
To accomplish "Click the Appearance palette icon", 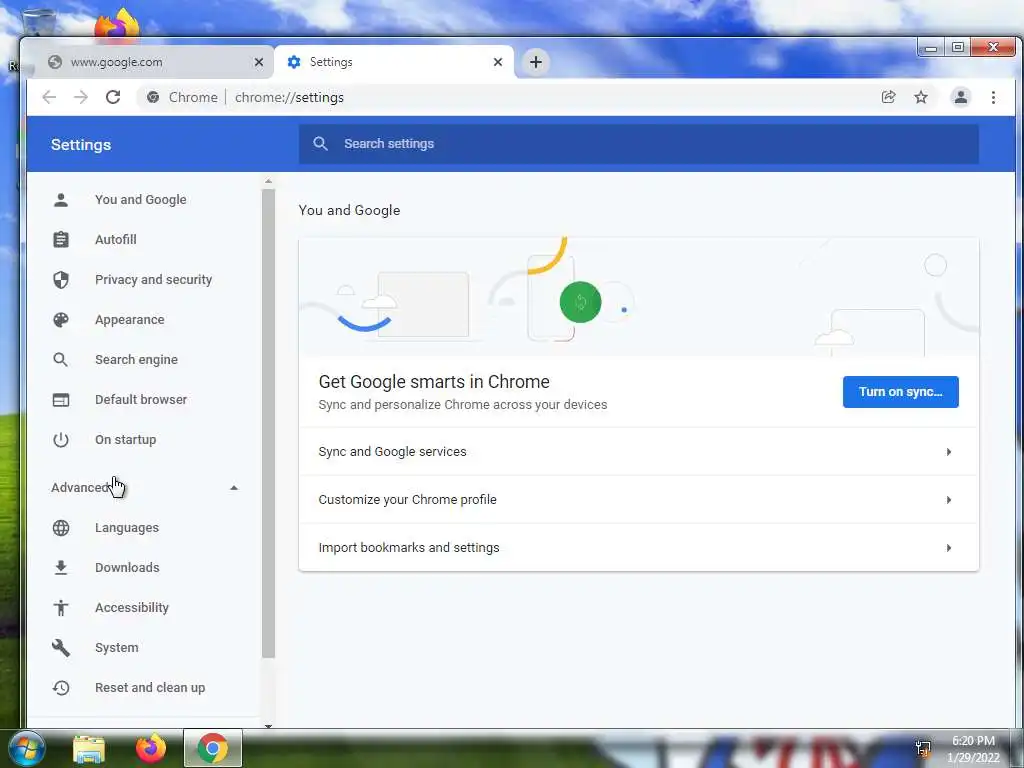I will pyautogui.click(x=61, y=320).
